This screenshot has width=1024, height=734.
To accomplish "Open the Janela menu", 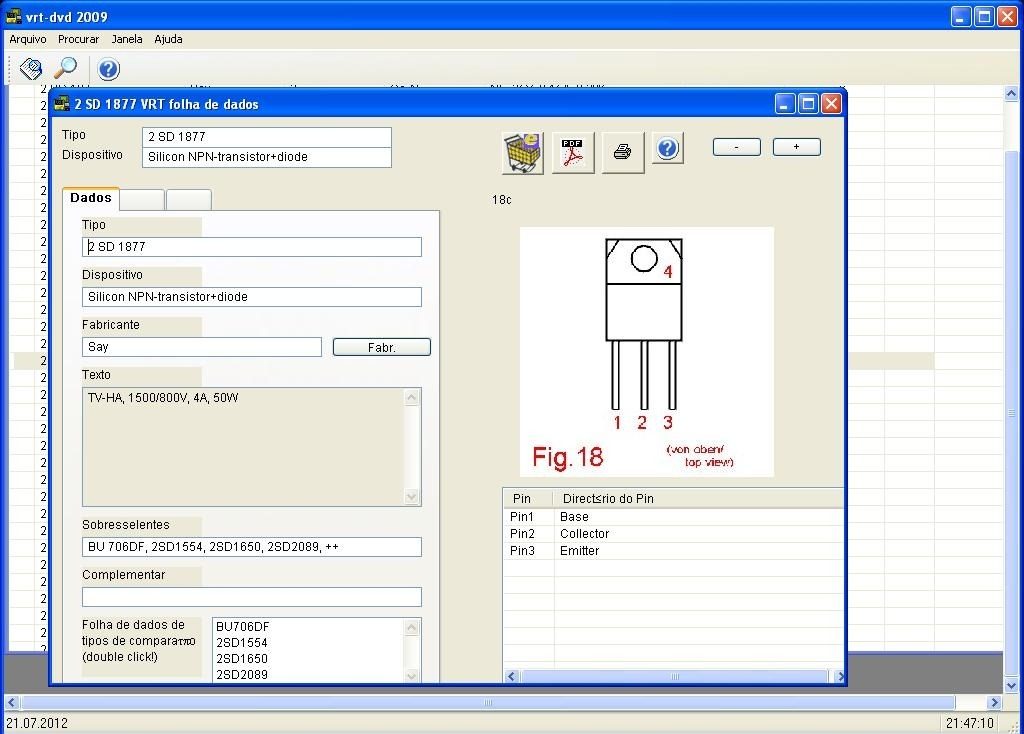I will pos(126,39).
